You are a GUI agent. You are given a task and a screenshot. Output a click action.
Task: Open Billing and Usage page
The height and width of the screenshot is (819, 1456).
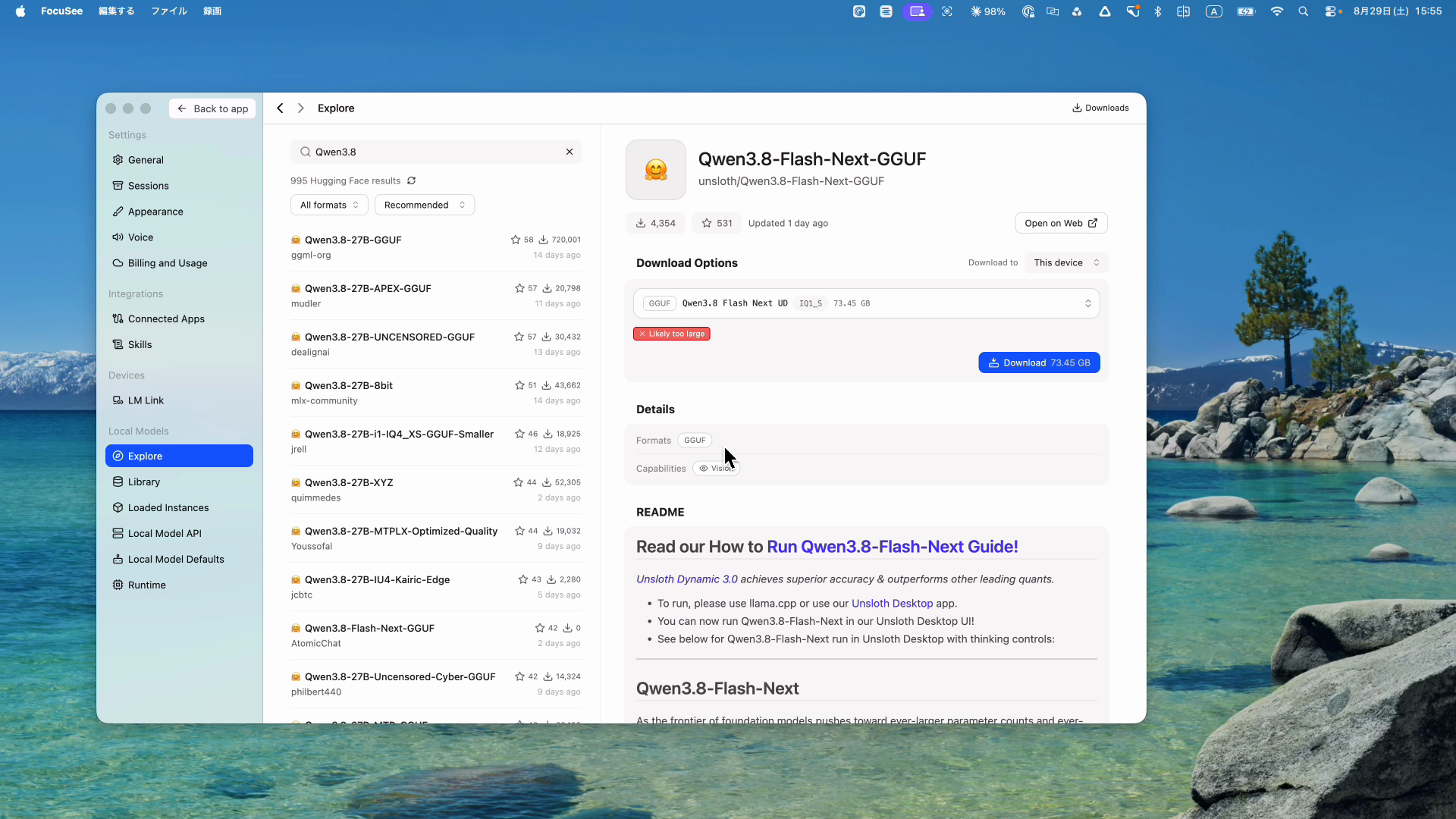179,263
